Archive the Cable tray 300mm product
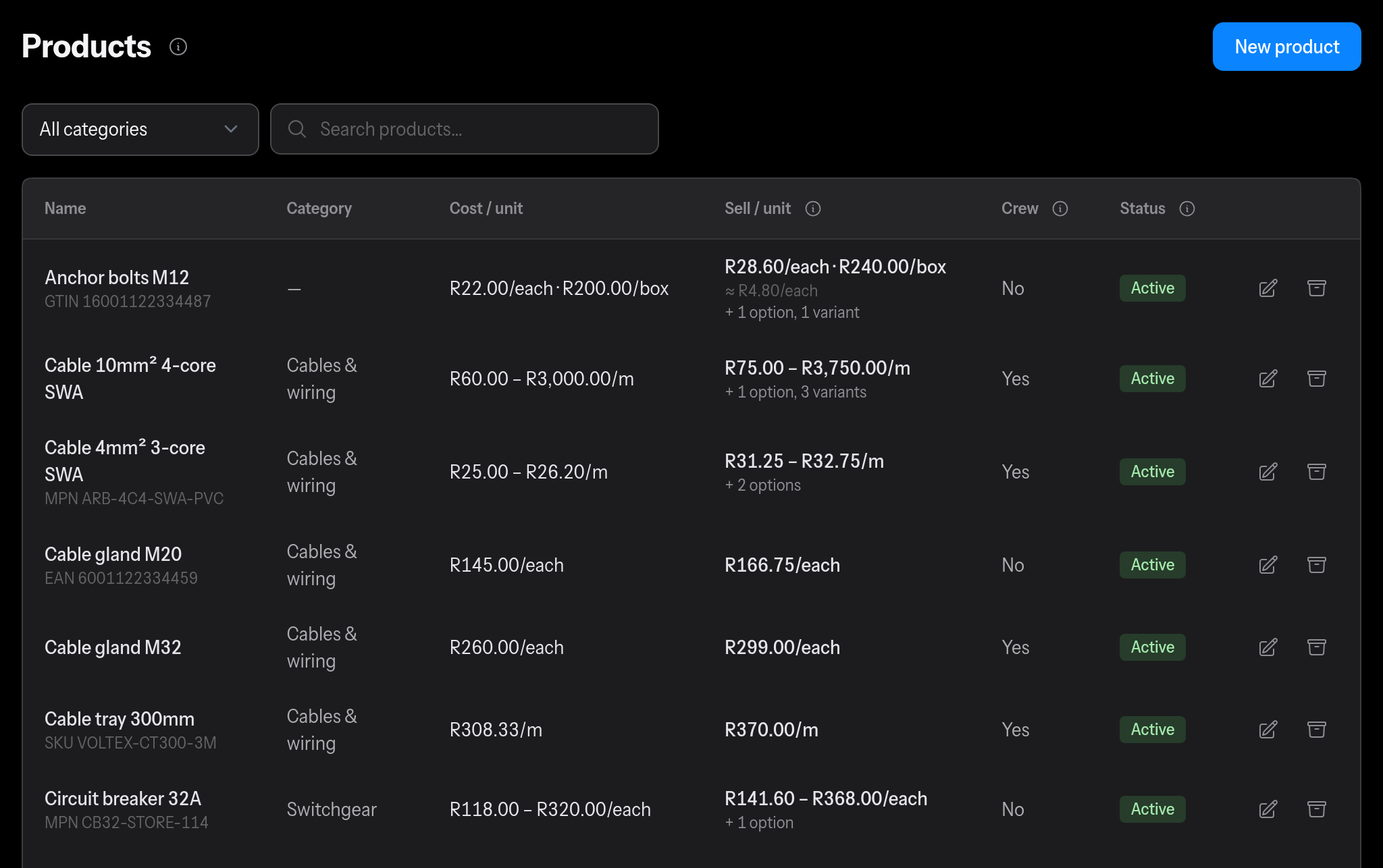Screen dimensions: 1383x868 point(1317,730)
